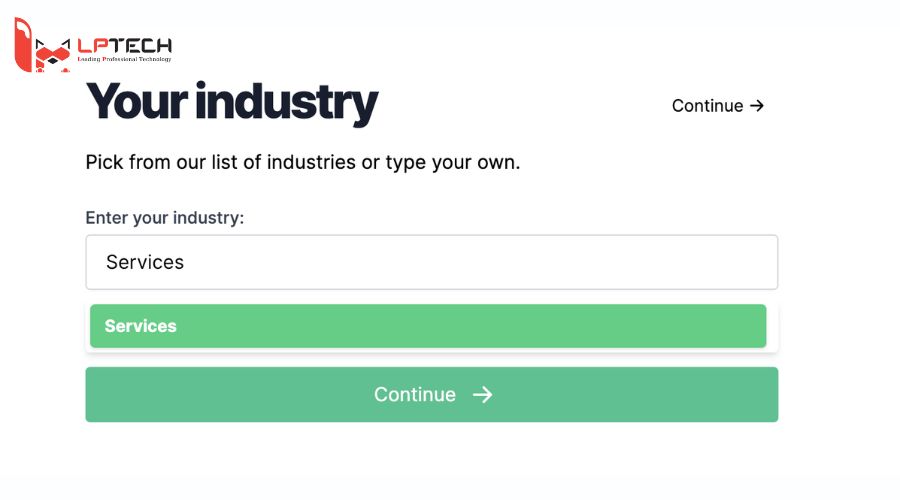Screen dimensions: 900x500
Task: Open the LPTECH homepage via header logo
Action: point(92,46)
